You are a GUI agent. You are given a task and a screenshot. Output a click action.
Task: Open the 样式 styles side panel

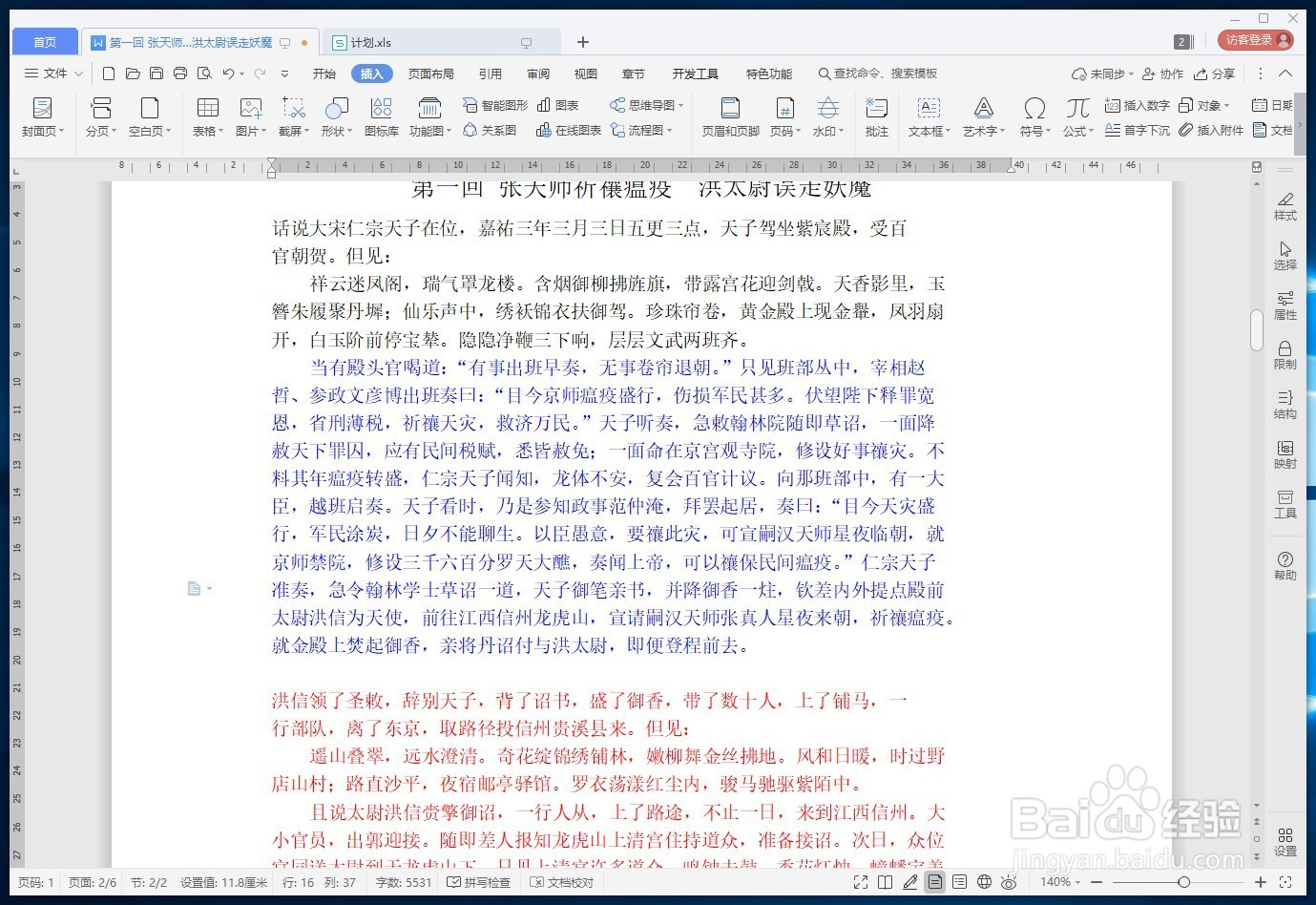pyautogui.click(x=1285, y=206)
